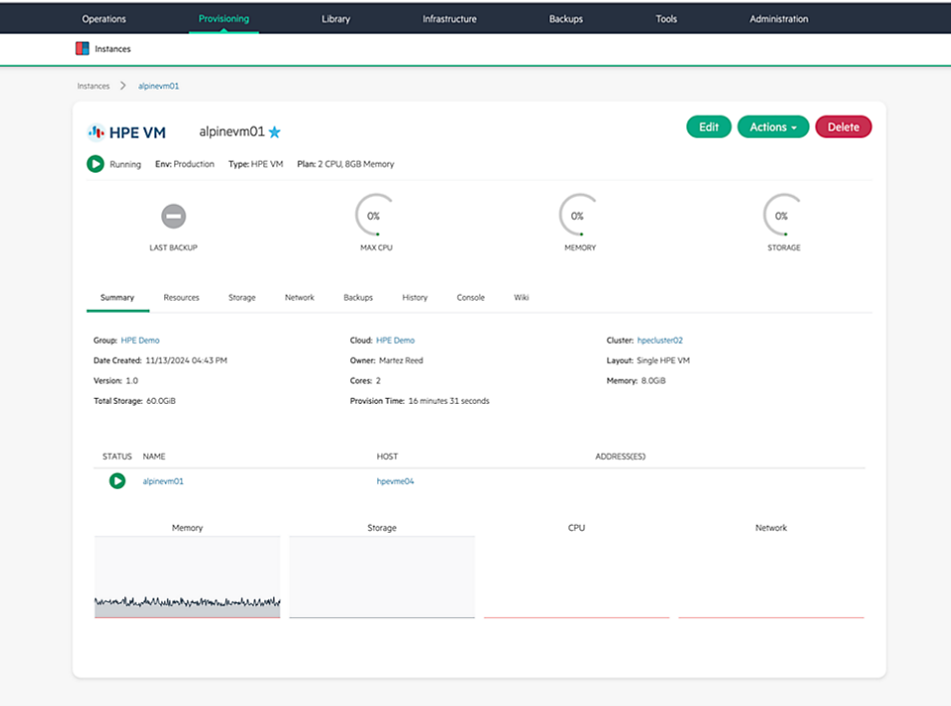The width and height of the screenshot is (951, 706).
Task: Click the Layout value Single HPE VM
Action: [x=663, y=360]
